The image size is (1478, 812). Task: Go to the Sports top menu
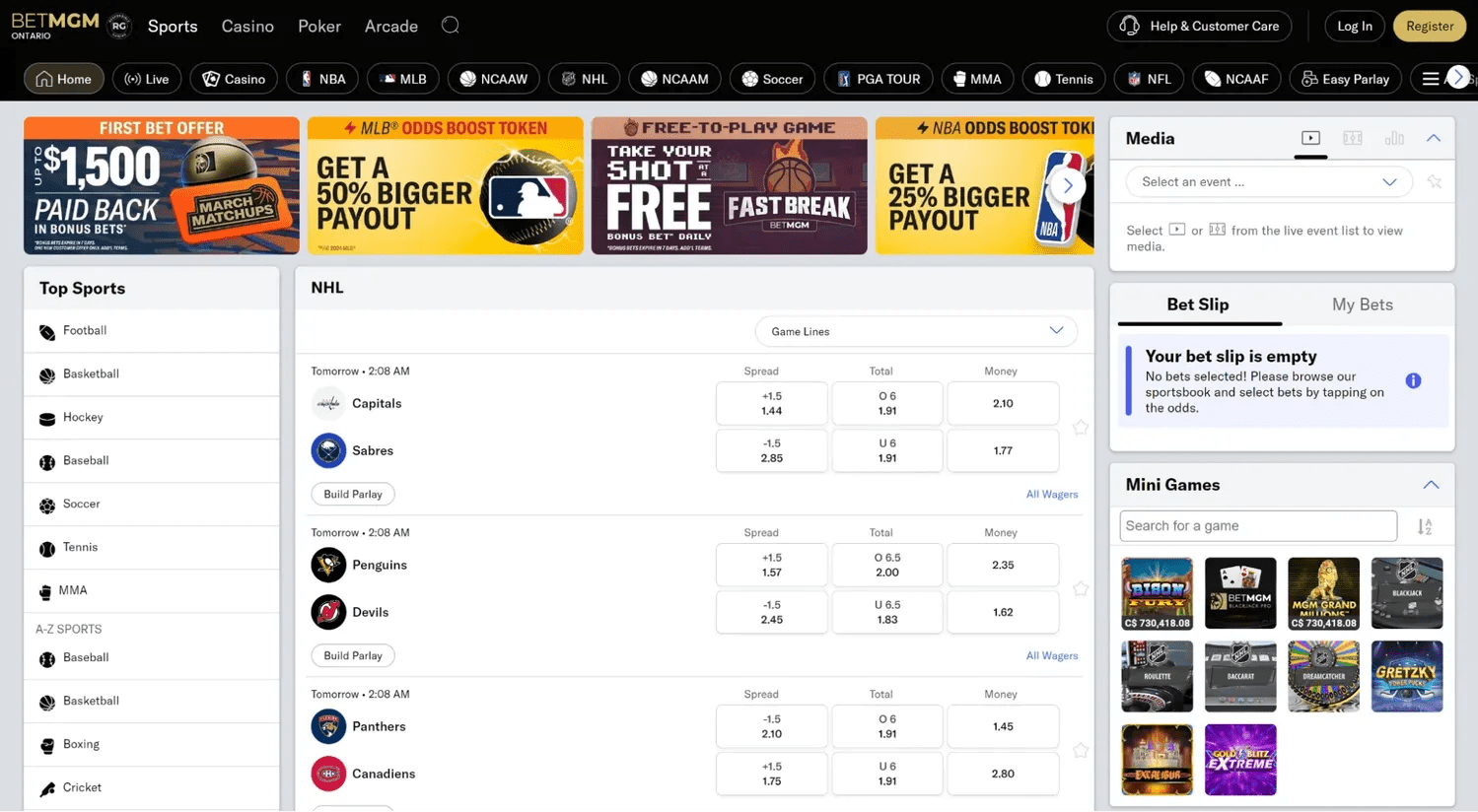[x=173, y=26]
